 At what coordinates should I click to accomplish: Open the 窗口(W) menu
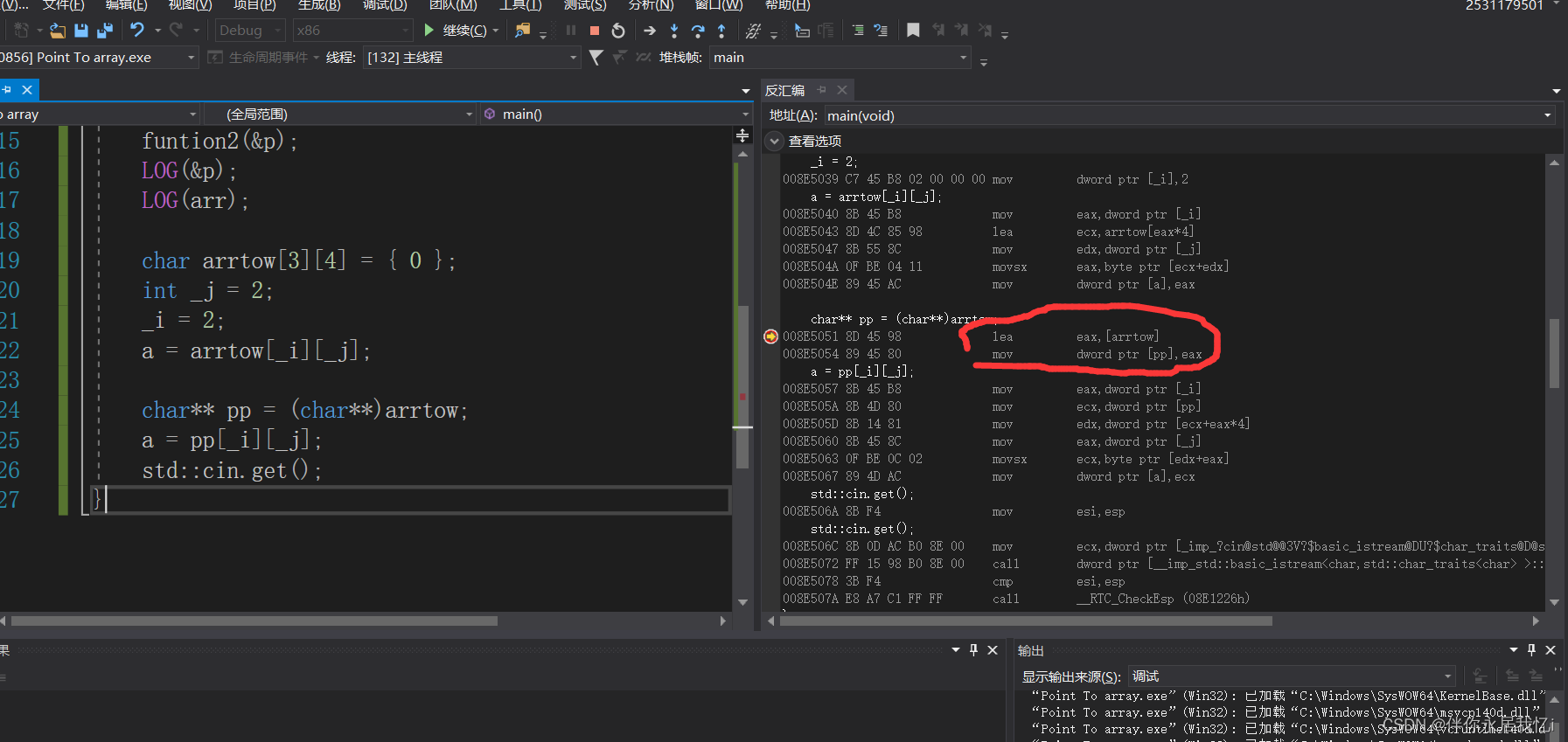(719, 5)
